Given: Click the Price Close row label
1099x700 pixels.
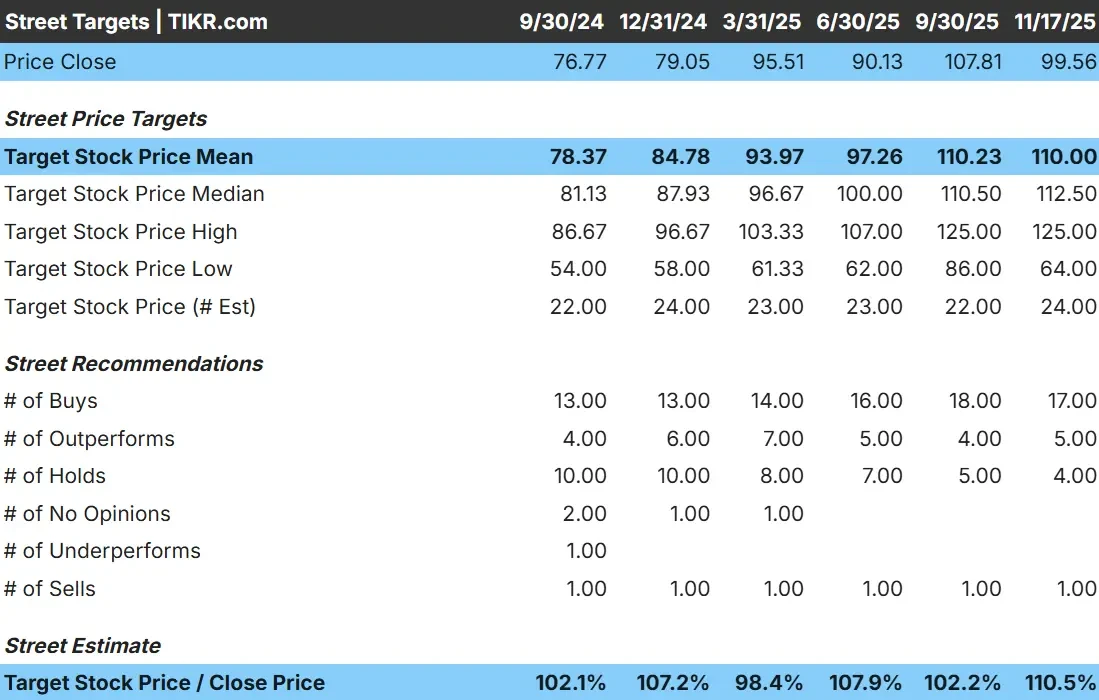Looking at the screenshot, I should coord(61,62).
